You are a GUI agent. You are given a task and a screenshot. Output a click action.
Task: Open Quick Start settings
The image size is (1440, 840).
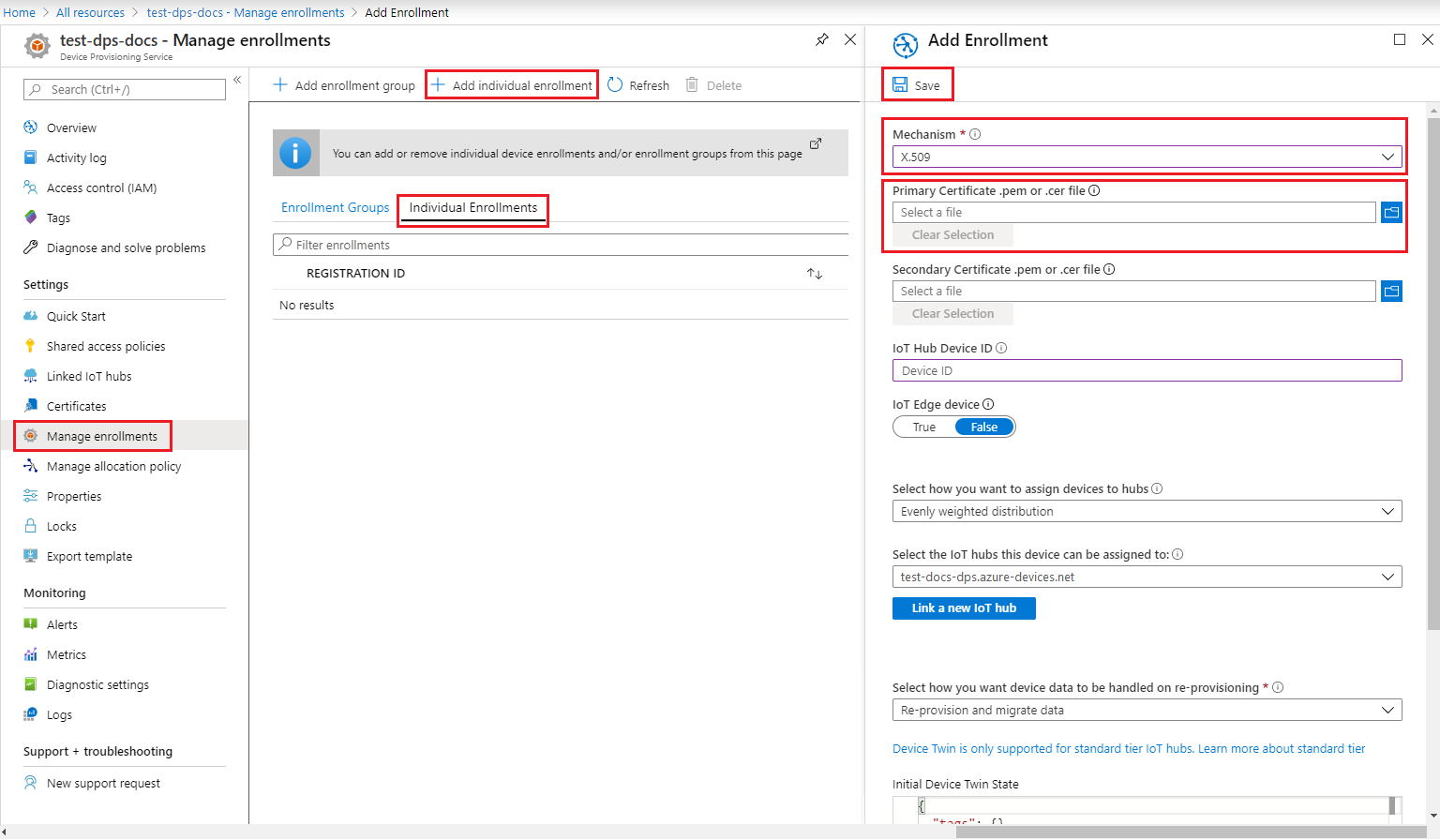[76, 316]
